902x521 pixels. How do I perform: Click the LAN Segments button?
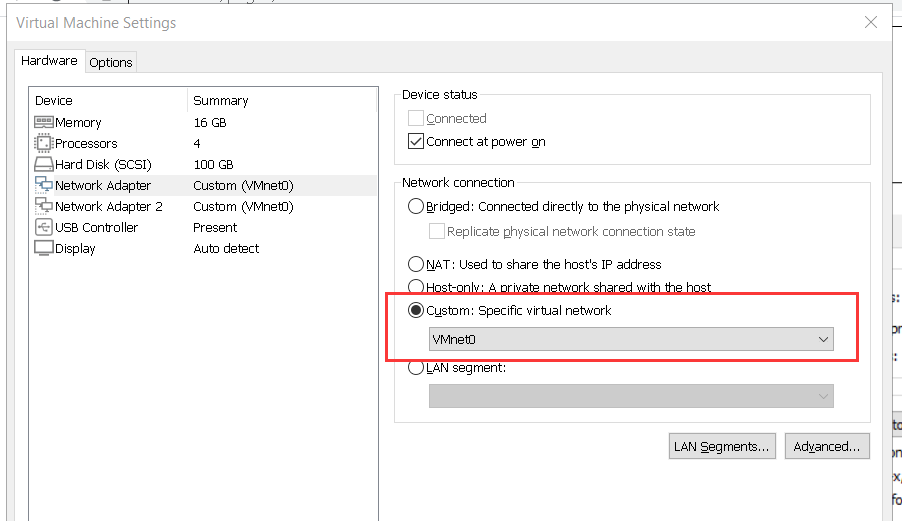coord(722,446)
